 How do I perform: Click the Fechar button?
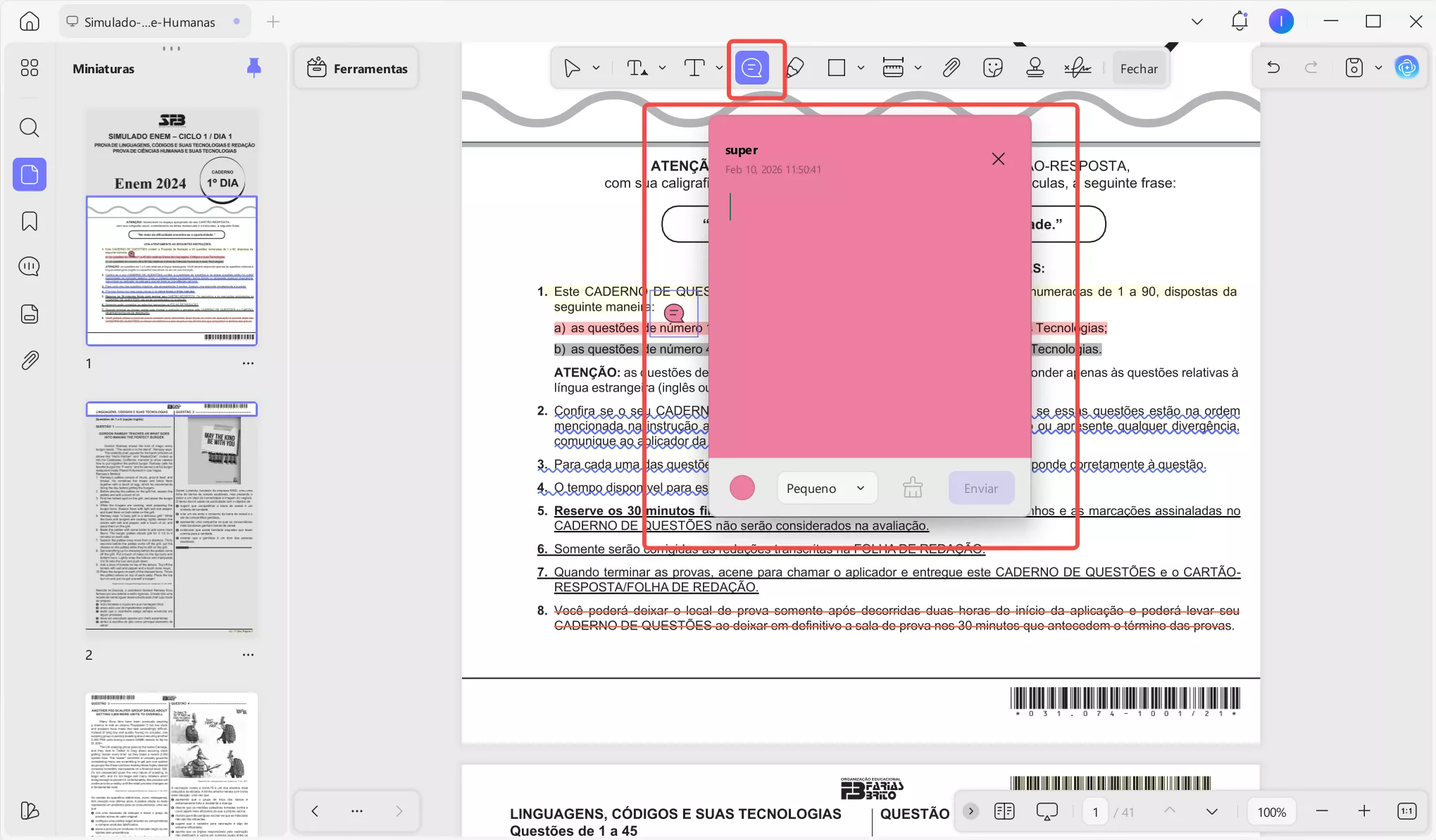1139,68
